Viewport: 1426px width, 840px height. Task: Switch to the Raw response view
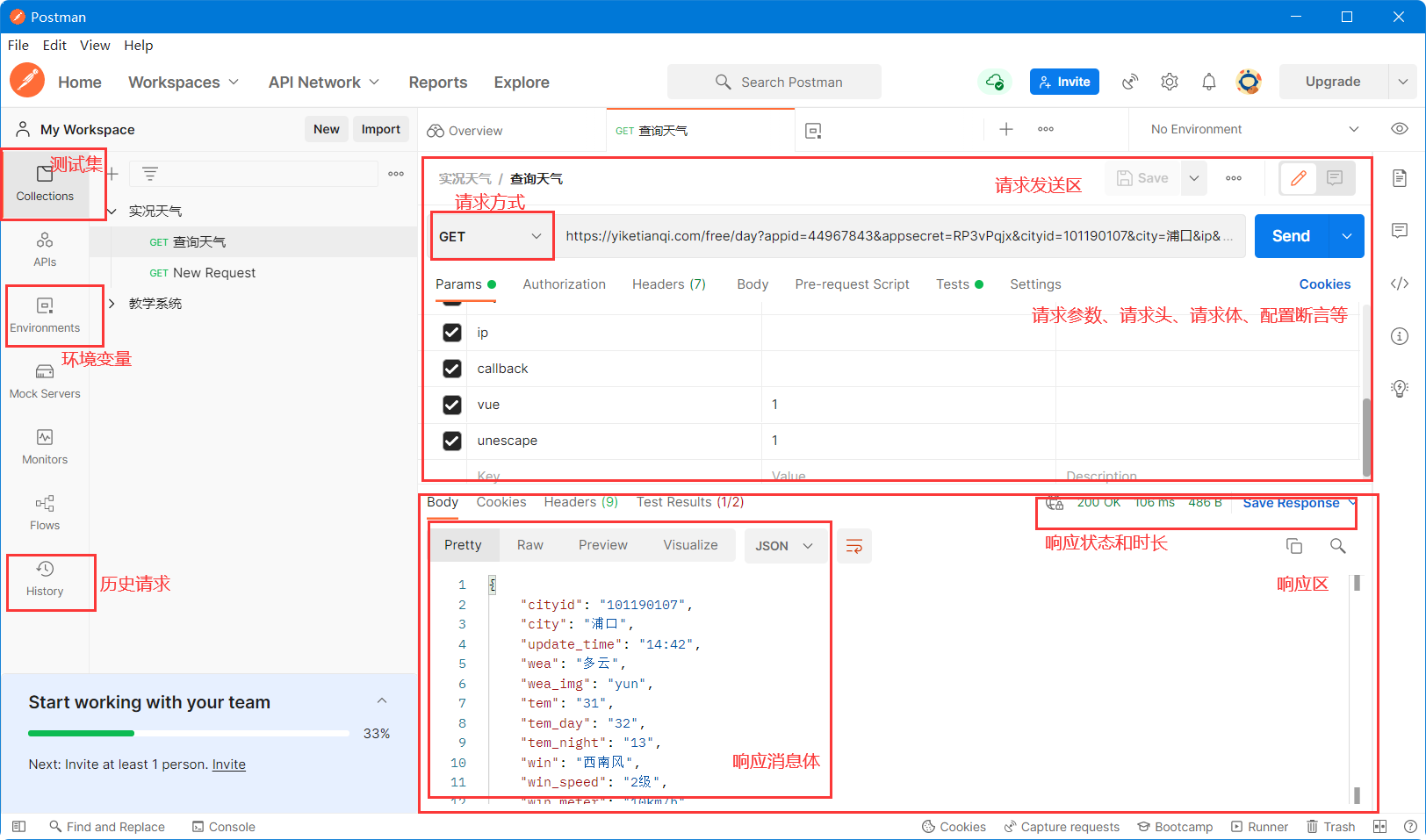(530, 545)
